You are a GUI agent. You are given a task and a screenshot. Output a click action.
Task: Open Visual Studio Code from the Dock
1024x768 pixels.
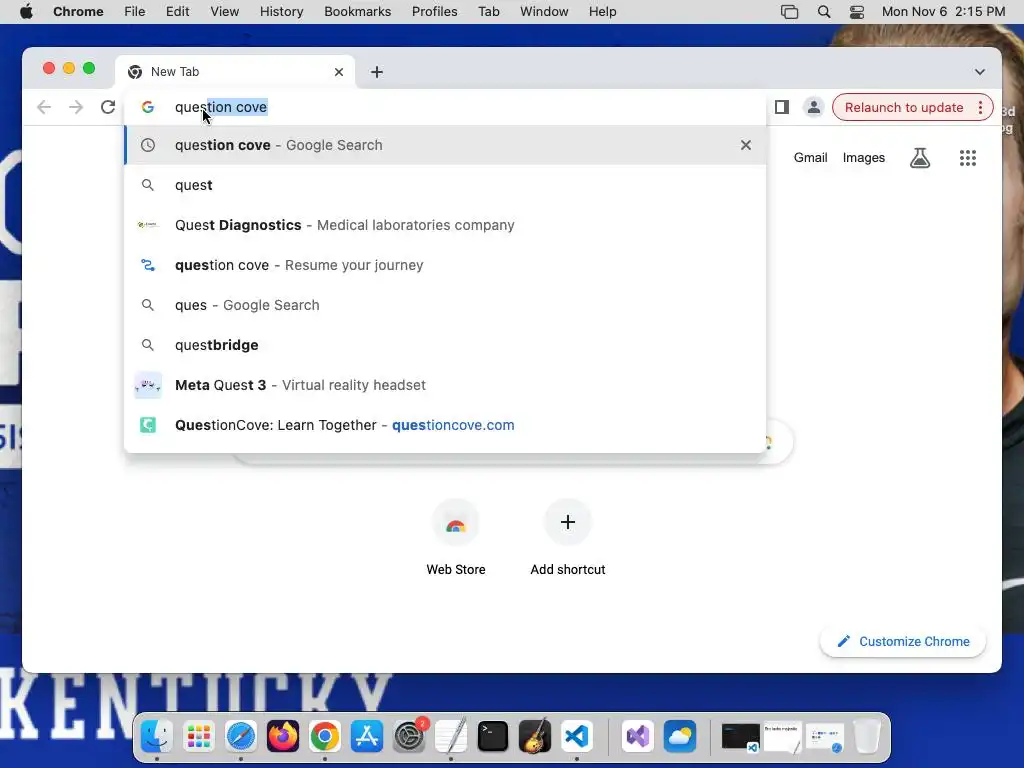point(577,737)
